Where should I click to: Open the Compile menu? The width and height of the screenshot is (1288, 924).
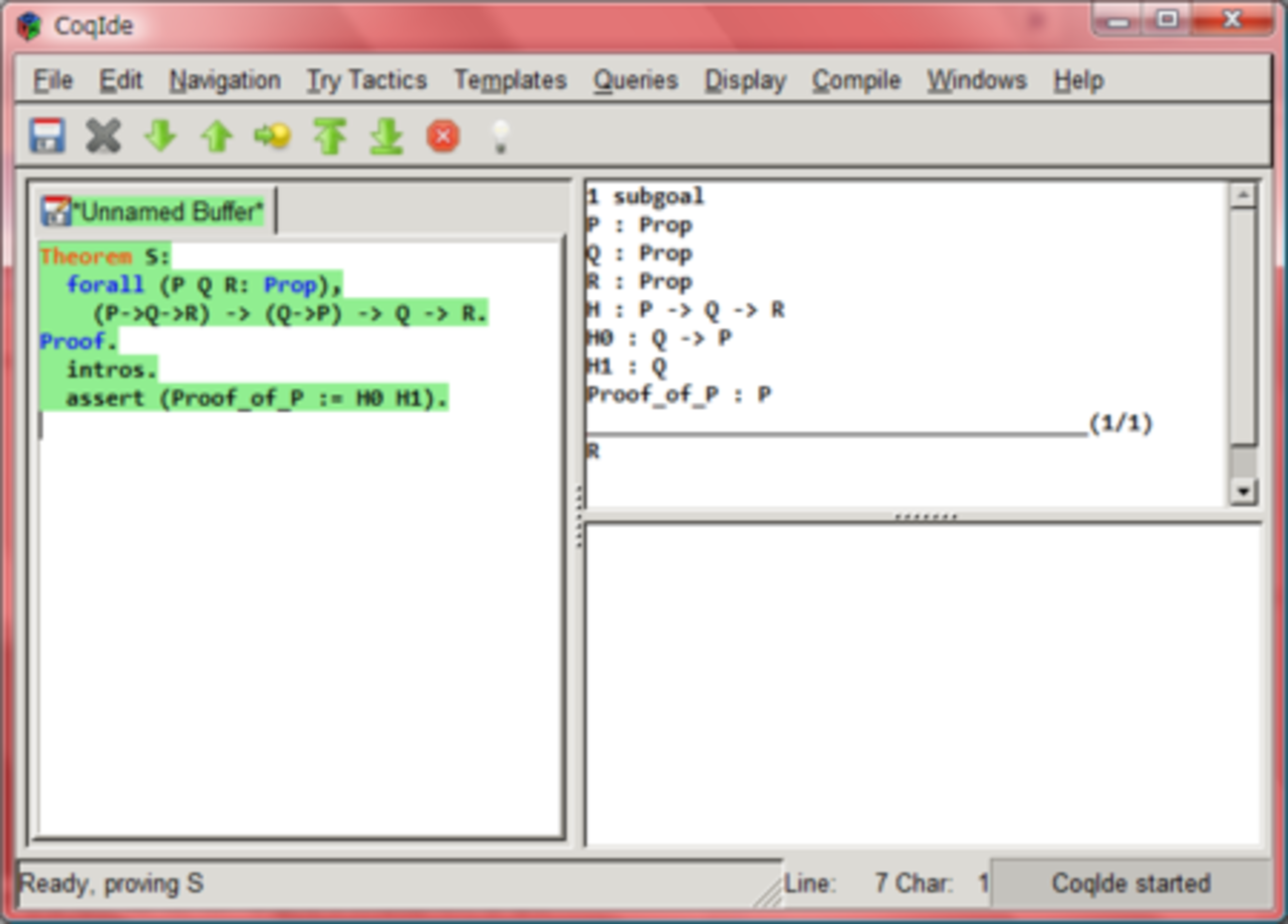(856, 80)
